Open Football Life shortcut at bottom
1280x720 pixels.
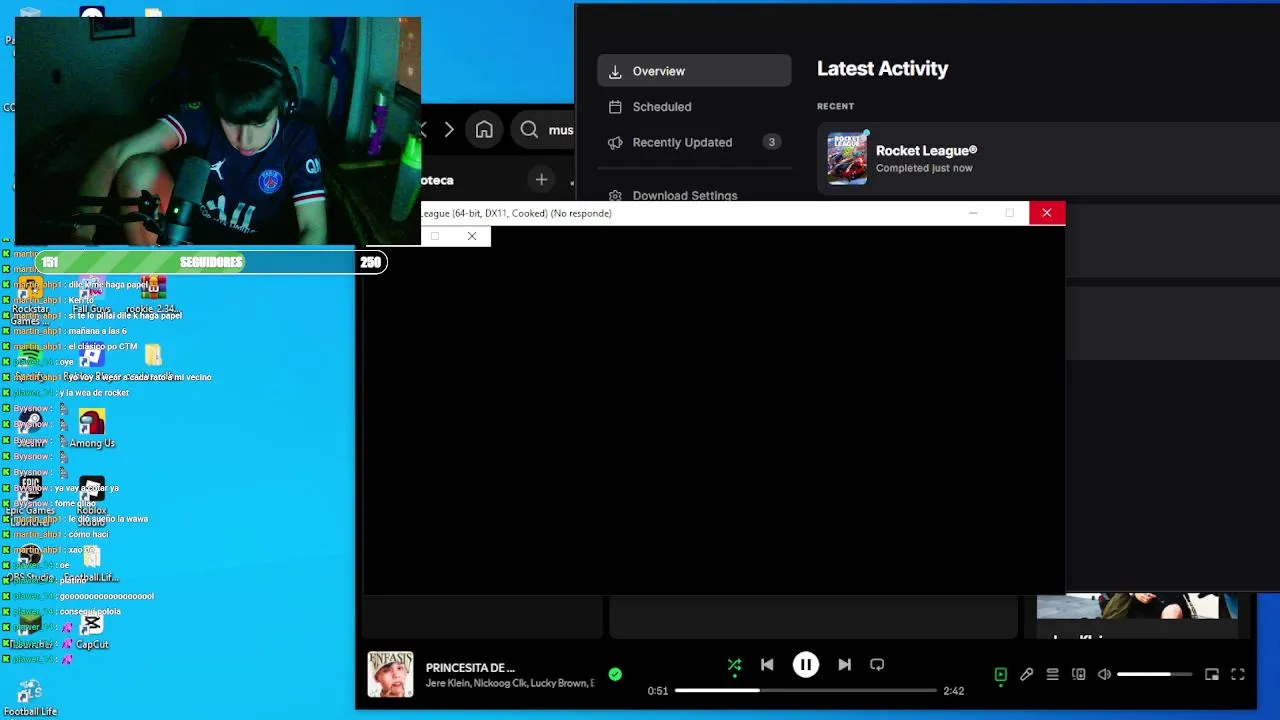pos(30,698)
